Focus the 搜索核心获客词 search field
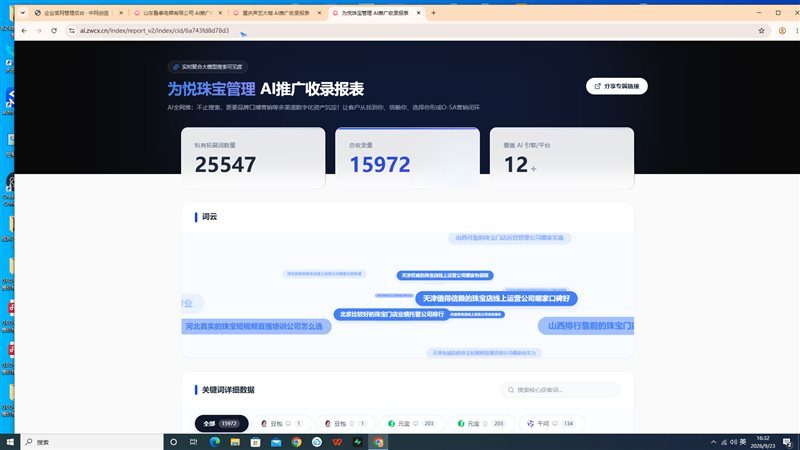The width and height of the screenshot is (800, 450). [560, 390]
